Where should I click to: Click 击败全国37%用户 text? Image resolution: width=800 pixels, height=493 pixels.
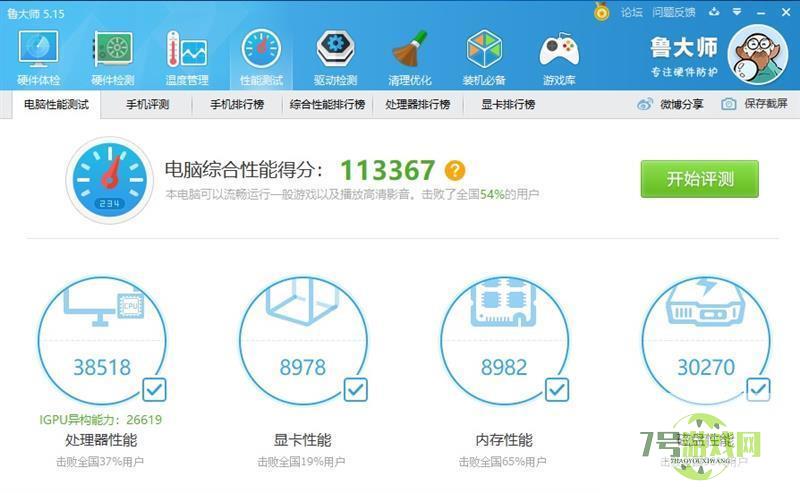[x=100, y=462]
